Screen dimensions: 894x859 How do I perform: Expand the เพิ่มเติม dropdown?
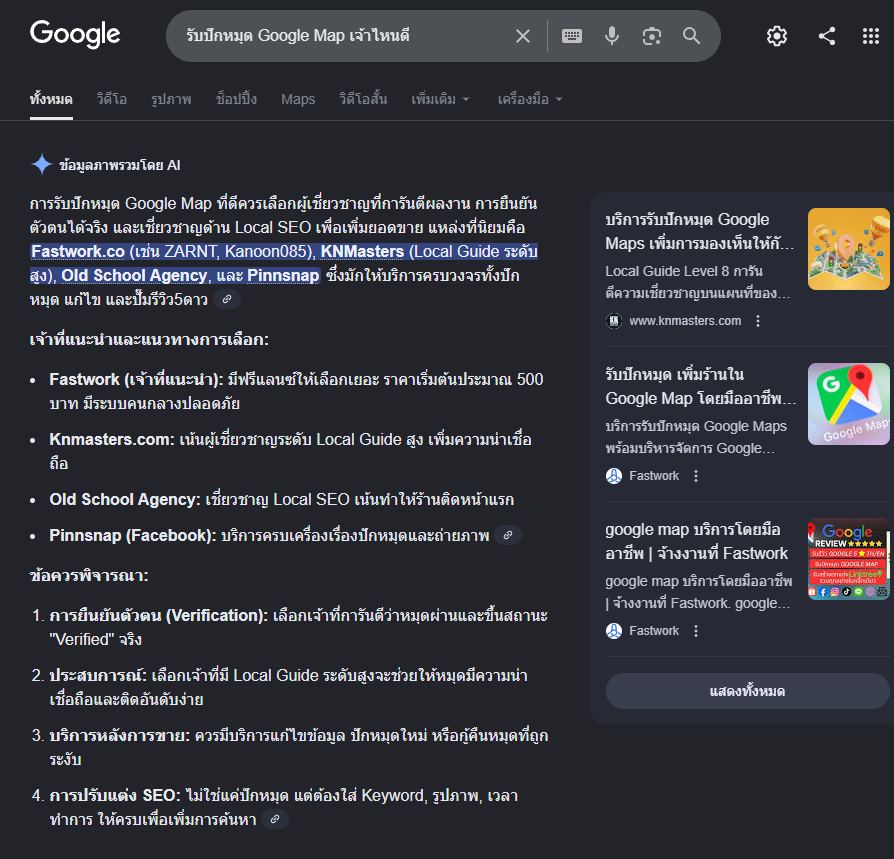coord(440,99)
